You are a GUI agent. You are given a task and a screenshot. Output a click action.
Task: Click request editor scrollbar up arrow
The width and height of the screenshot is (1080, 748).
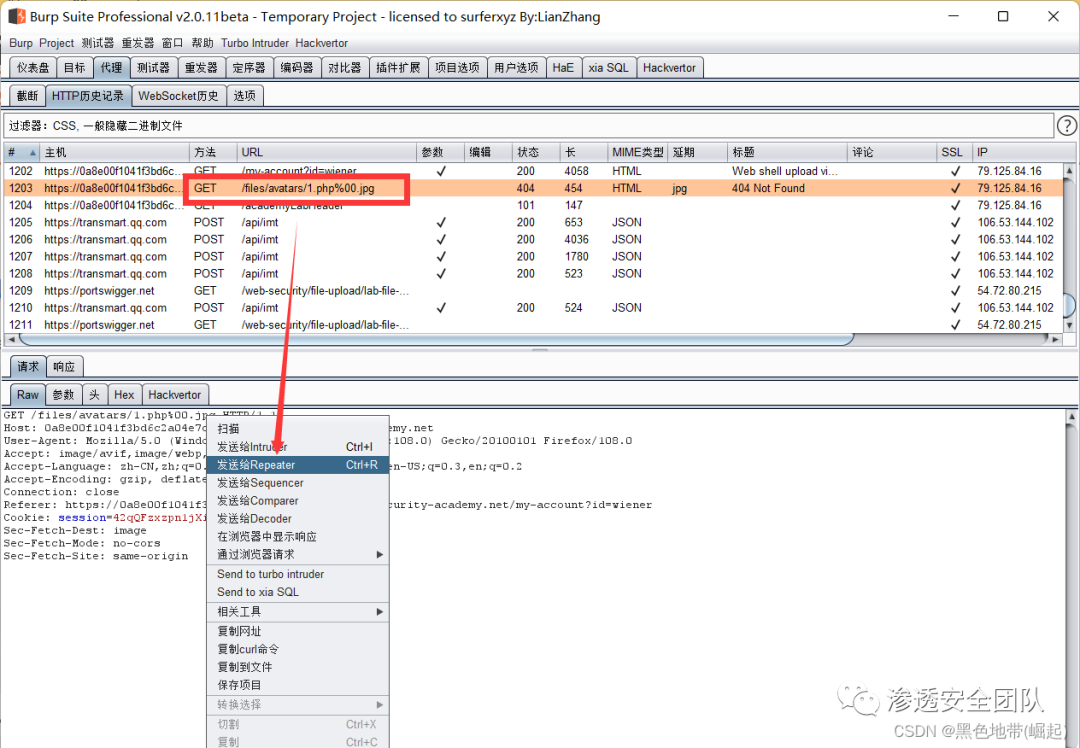1072,416
